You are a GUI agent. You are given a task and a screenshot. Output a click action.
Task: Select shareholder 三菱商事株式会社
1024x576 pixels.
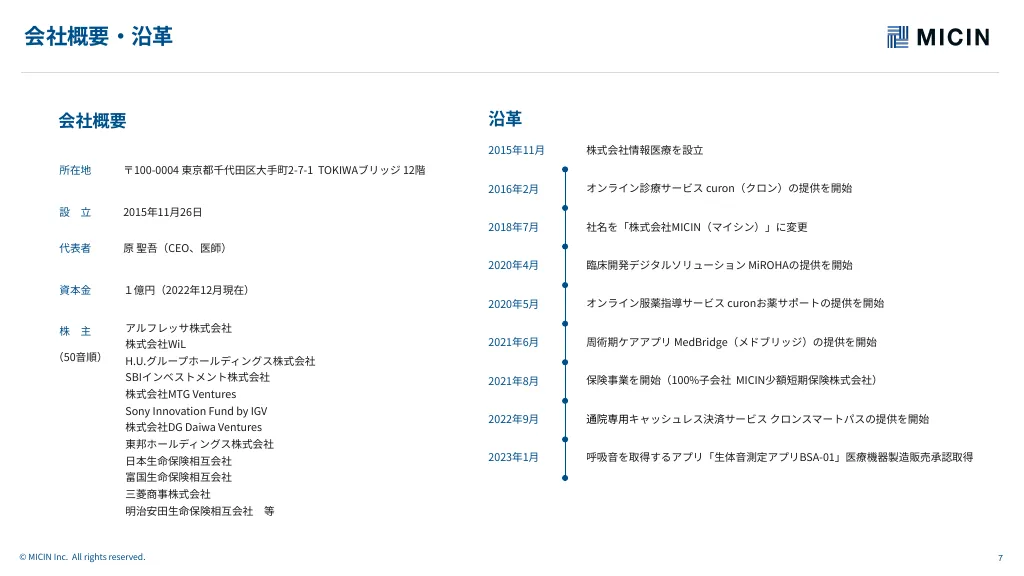[168, 494]
